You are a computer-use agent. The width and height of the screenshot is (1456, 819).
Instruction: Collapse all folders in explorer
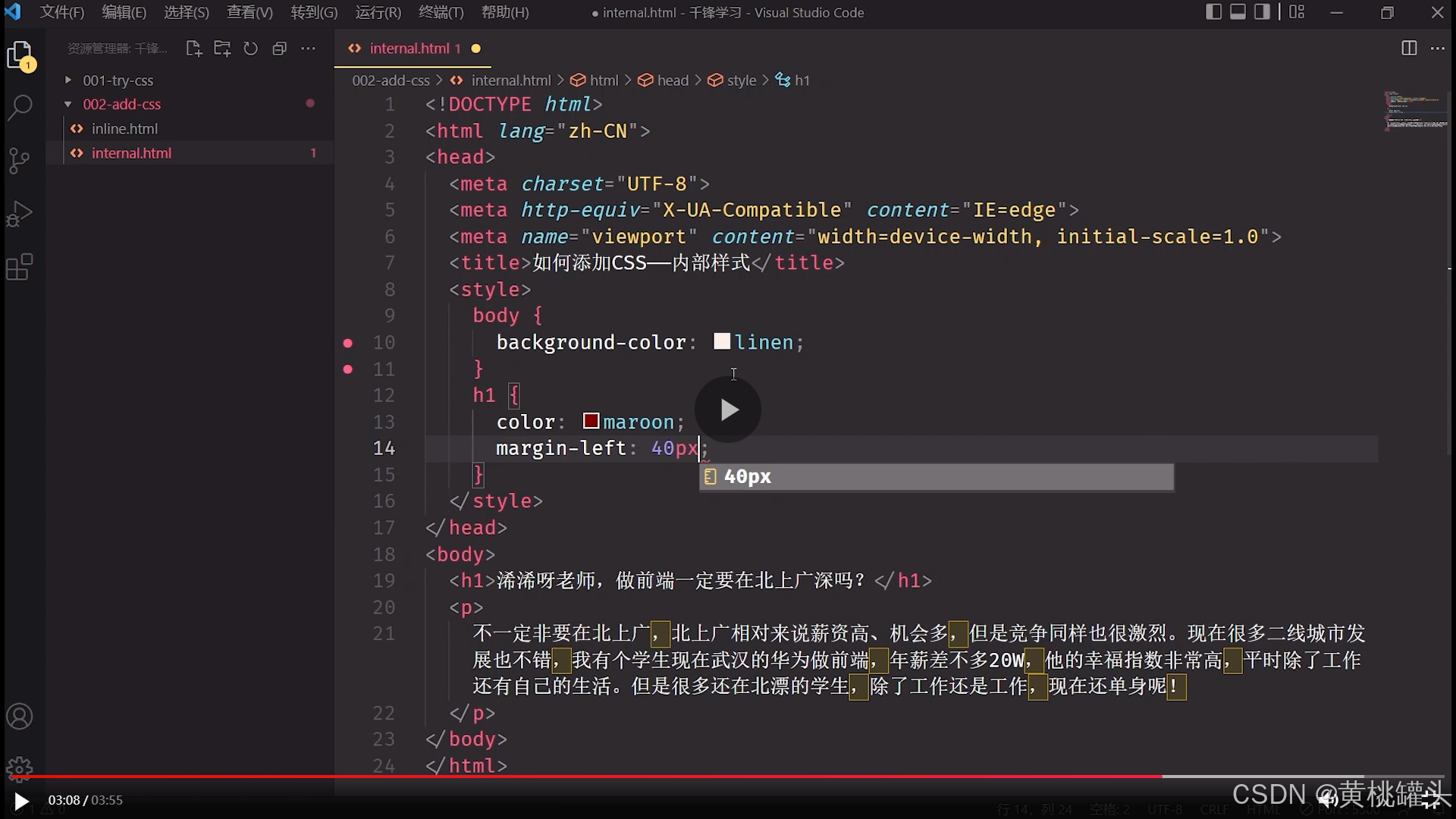[x=279, y=49]
